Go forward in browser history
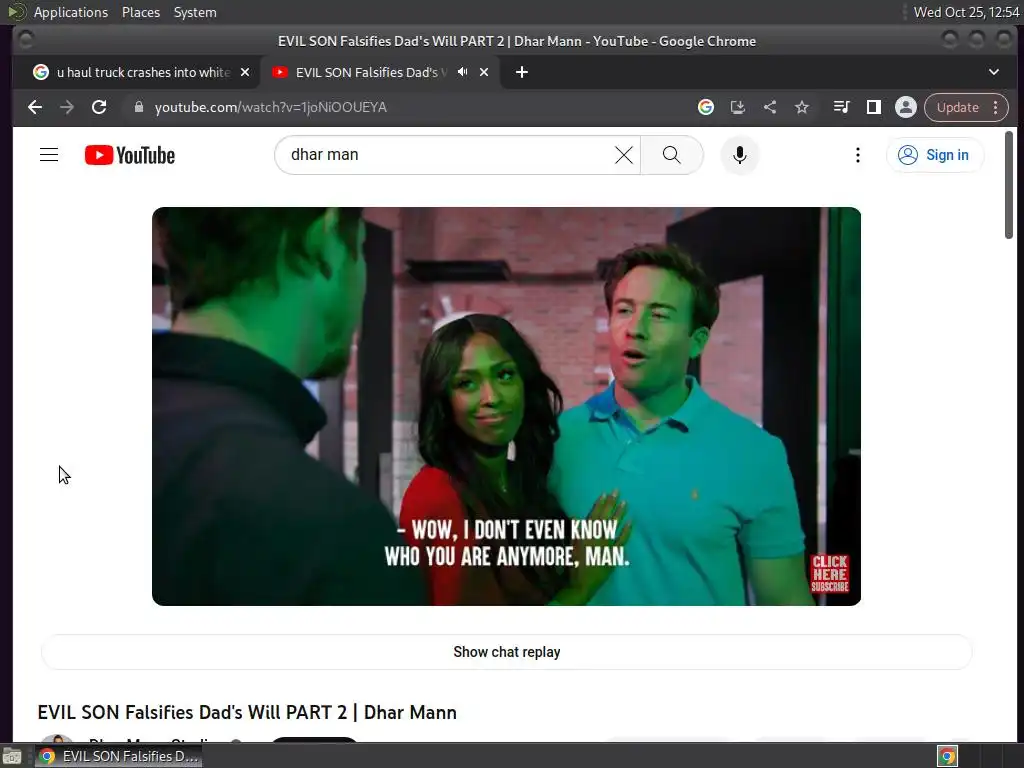 pyautogui.click(x=67, y=107)
